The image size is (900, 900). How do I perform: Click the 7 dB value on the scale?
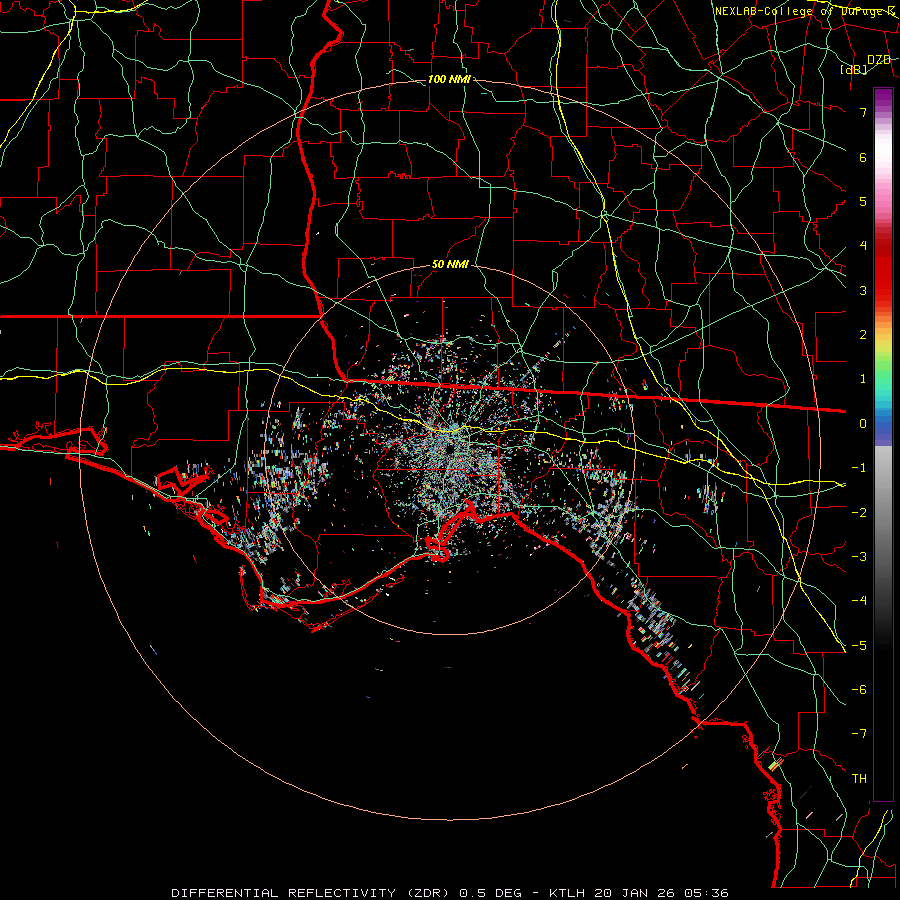point(863,112)
